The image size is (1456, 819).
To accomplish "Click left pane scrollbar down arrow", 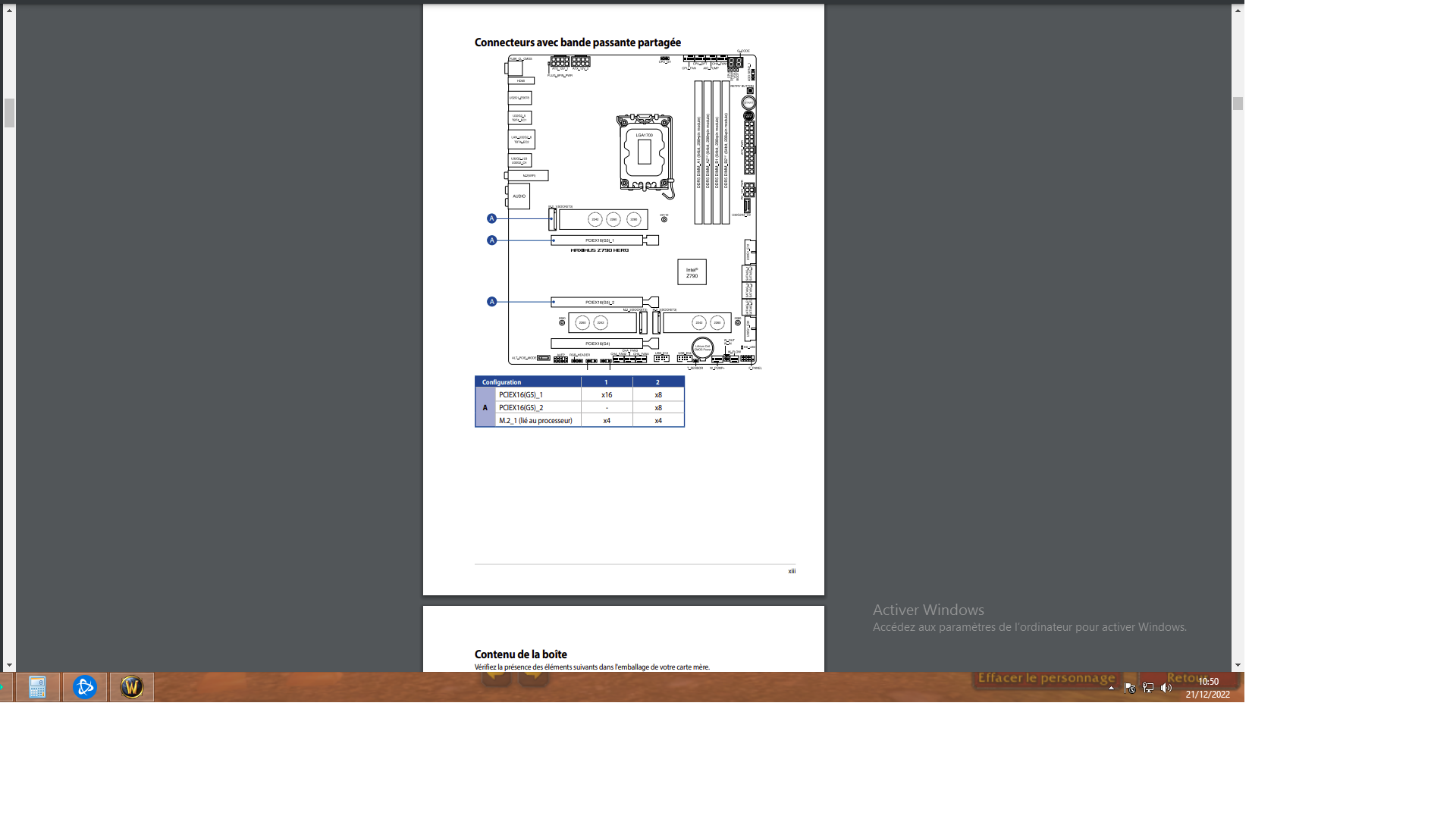I will pyautogui.click(x=9, y=665).
